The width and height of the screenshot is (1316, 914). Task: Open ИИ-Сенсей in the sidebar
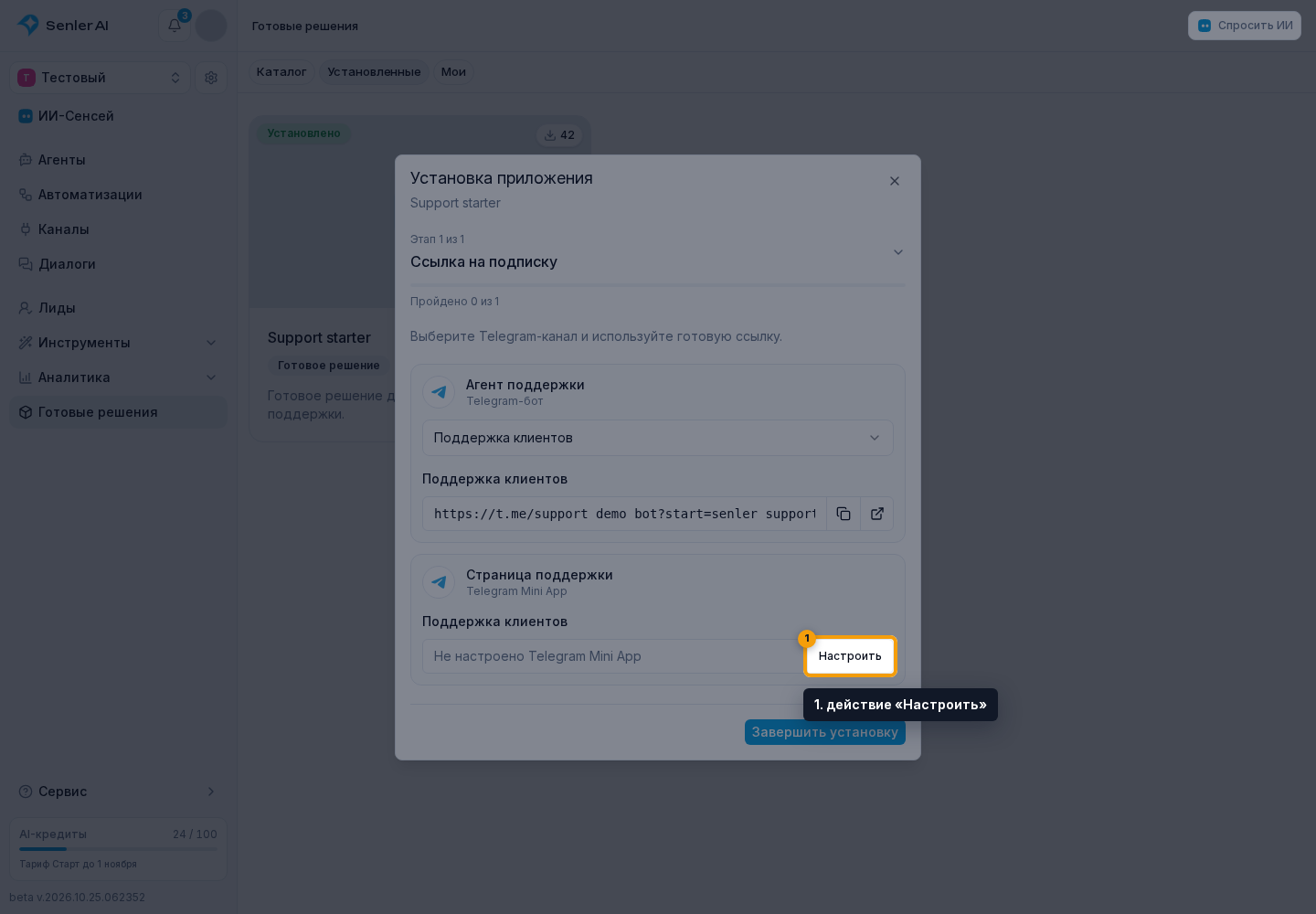pos(119,116)
